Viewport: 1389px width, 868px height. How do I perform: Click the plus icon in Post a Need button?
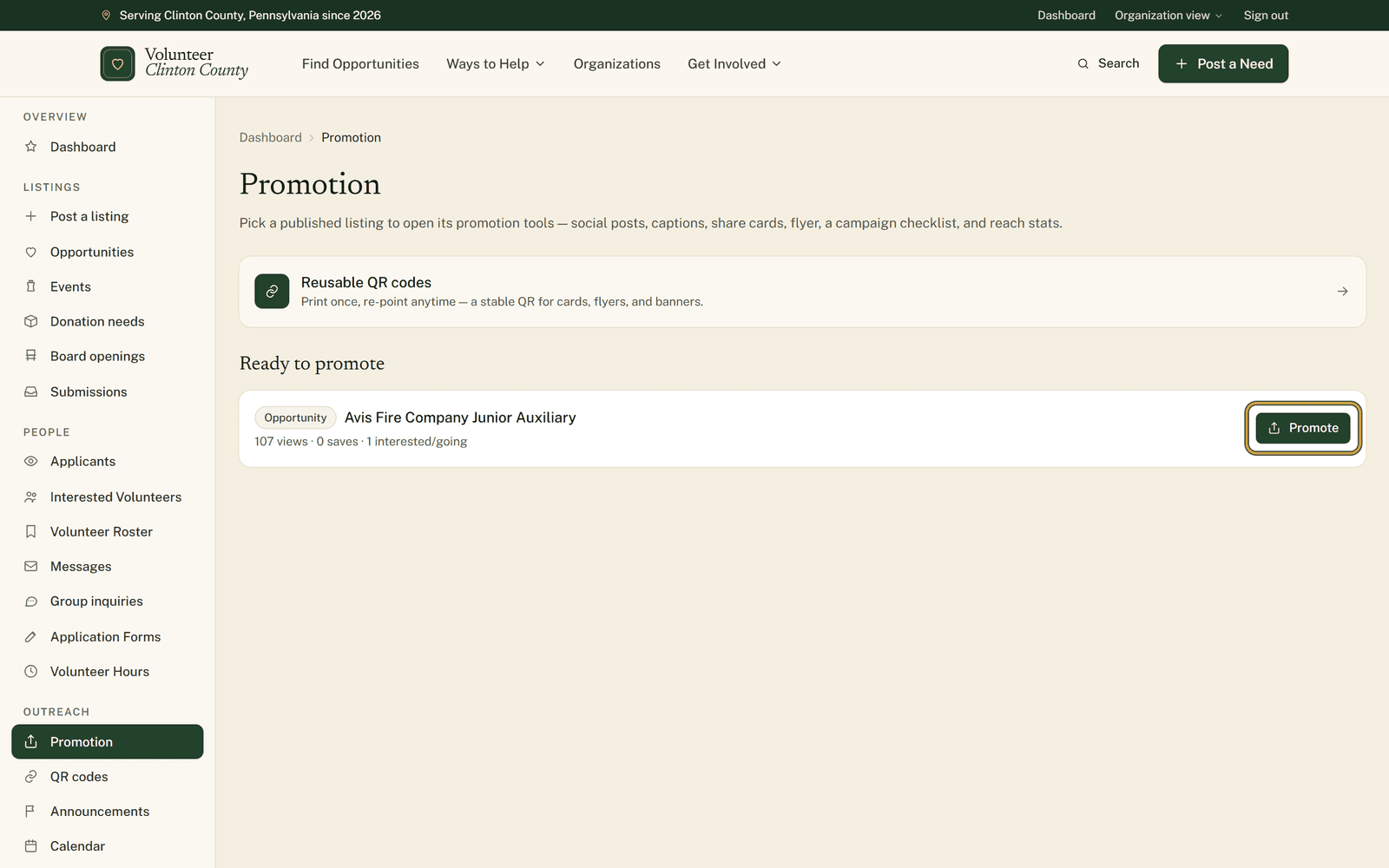tap(1181, 63)
